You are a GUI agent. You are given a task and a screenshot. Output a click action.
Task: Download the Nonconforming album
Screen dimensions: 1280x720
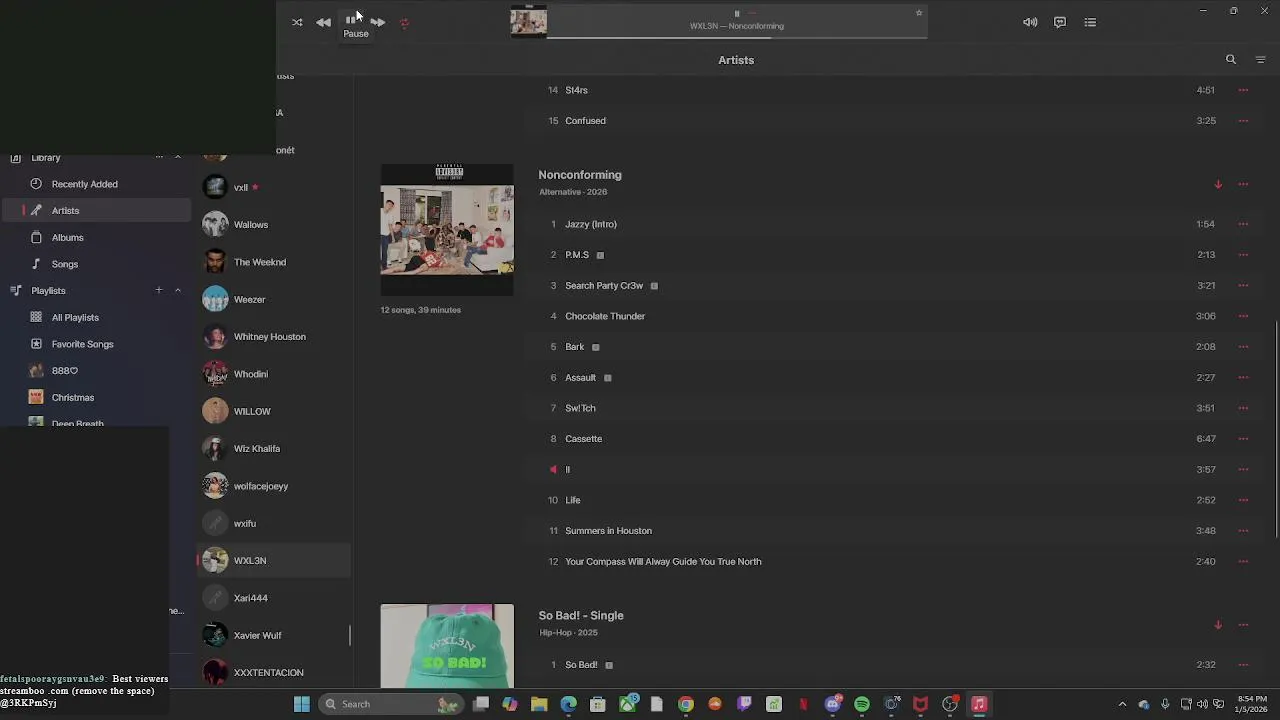(1218, 184)
